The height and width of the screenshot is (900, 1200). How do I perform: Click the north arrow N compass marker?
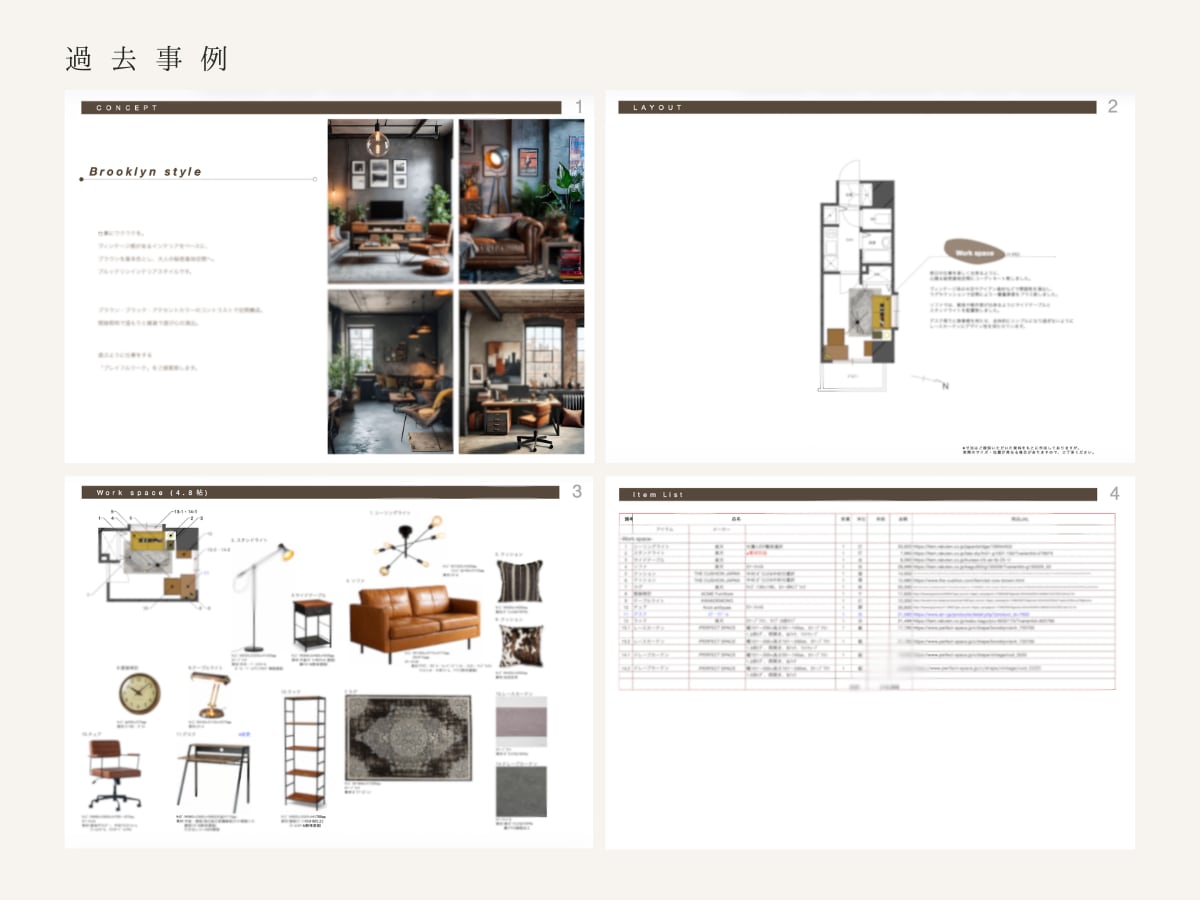(x=931, y=383)
